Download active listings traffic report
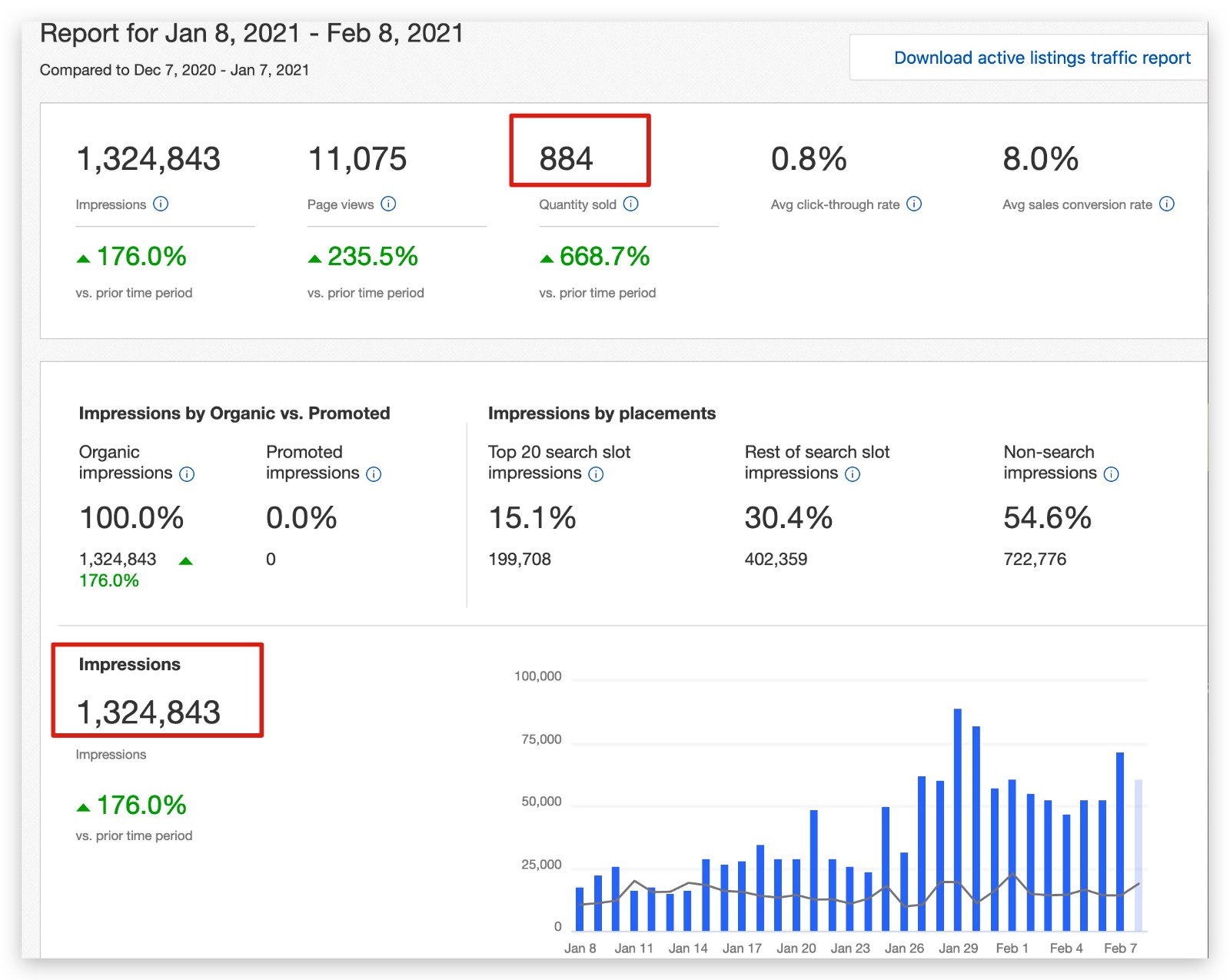 (1042, 58)
